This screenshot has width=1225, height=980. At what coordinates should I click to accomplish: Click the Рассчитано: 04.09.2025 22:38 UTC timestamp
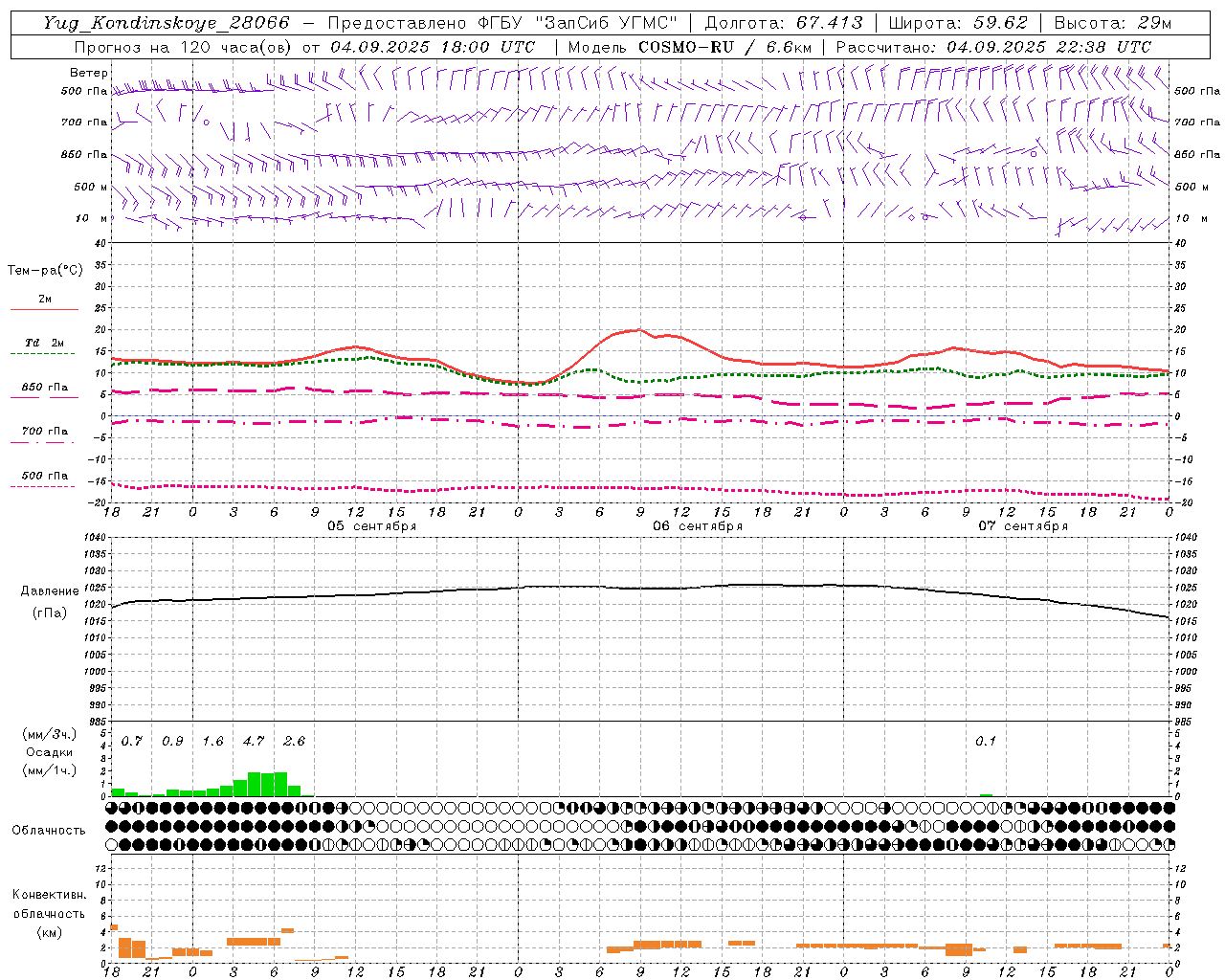click(993, 47)
